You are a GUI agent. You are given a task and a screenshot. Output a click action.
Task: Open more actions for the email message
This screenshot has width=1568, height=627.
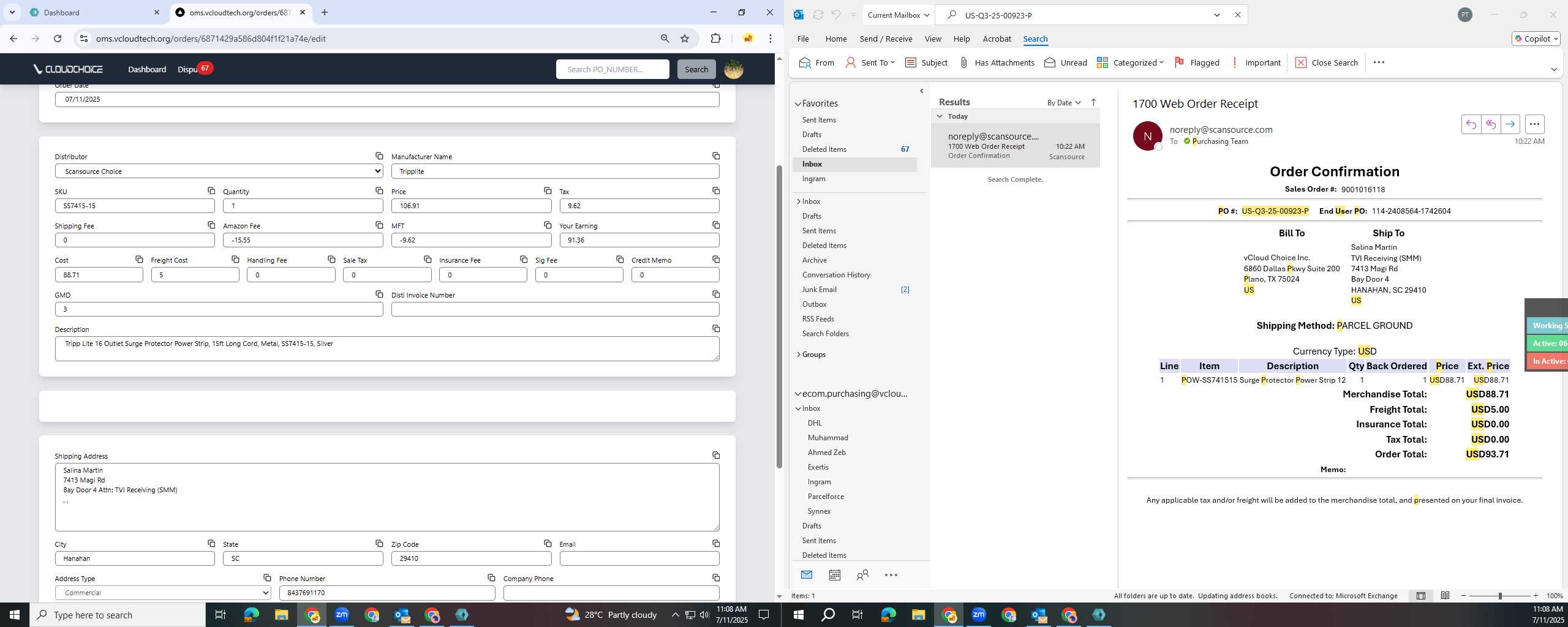click(x=1534, y=124)
